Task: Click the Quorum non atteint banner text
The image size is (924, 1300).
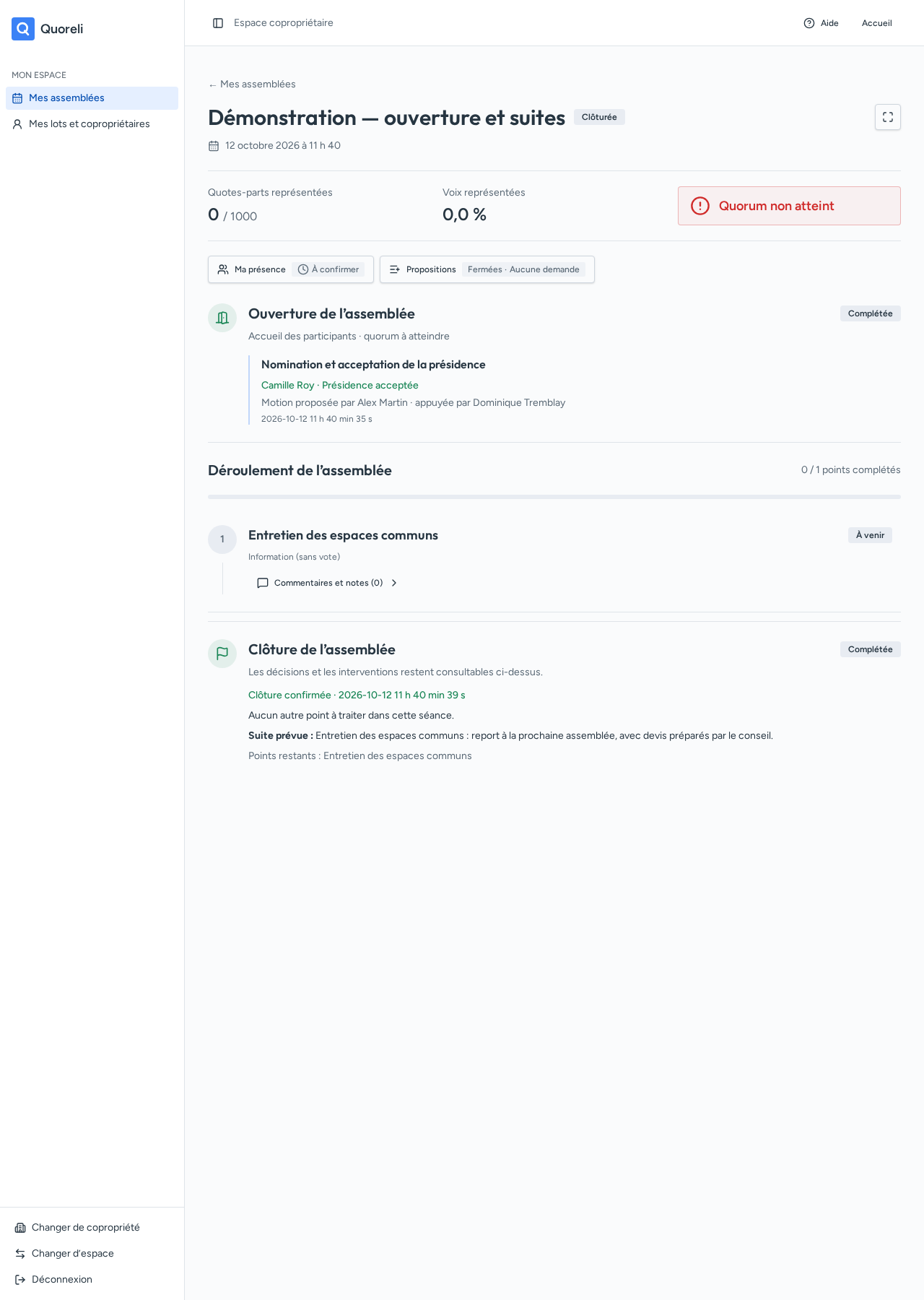Action: (776, 206)
